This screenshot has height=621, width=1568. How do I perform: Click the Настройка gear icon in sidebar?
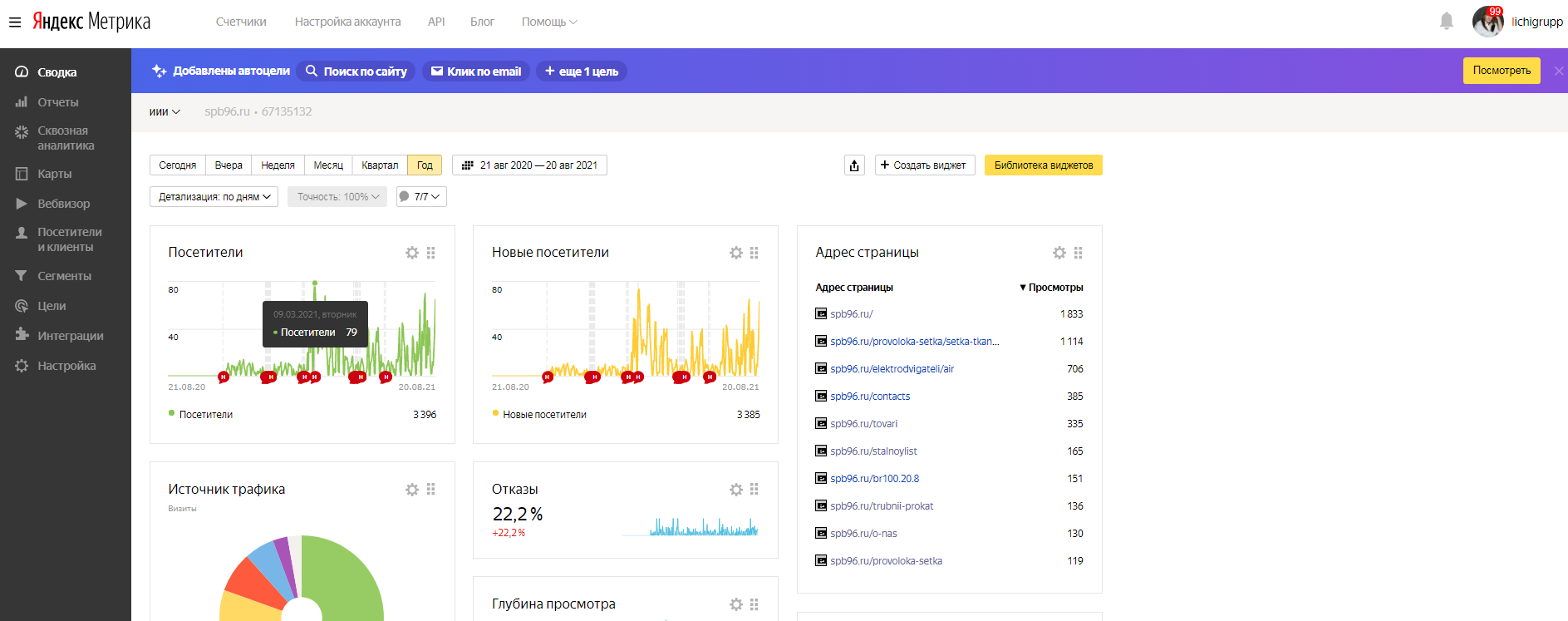coord(22,366)
